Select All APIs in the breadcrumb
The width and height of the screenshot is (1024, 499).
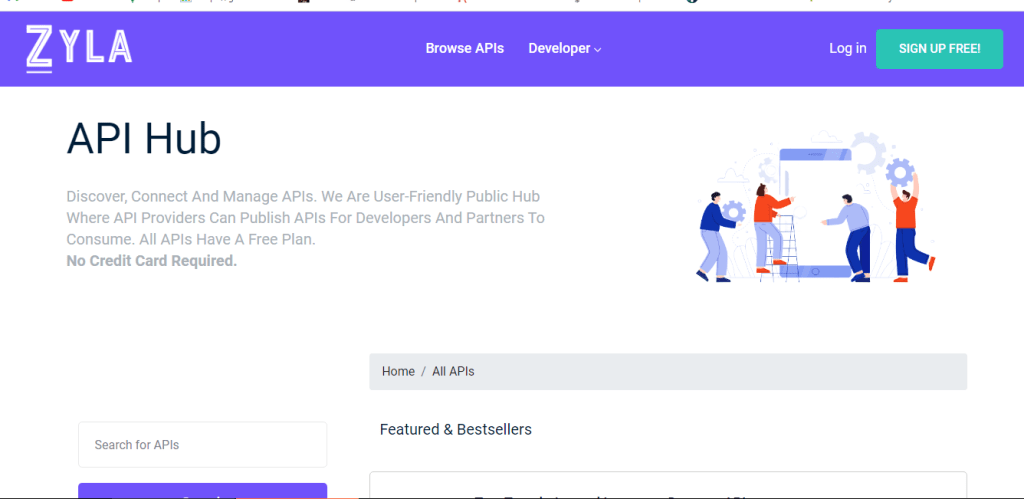(453, 372)
